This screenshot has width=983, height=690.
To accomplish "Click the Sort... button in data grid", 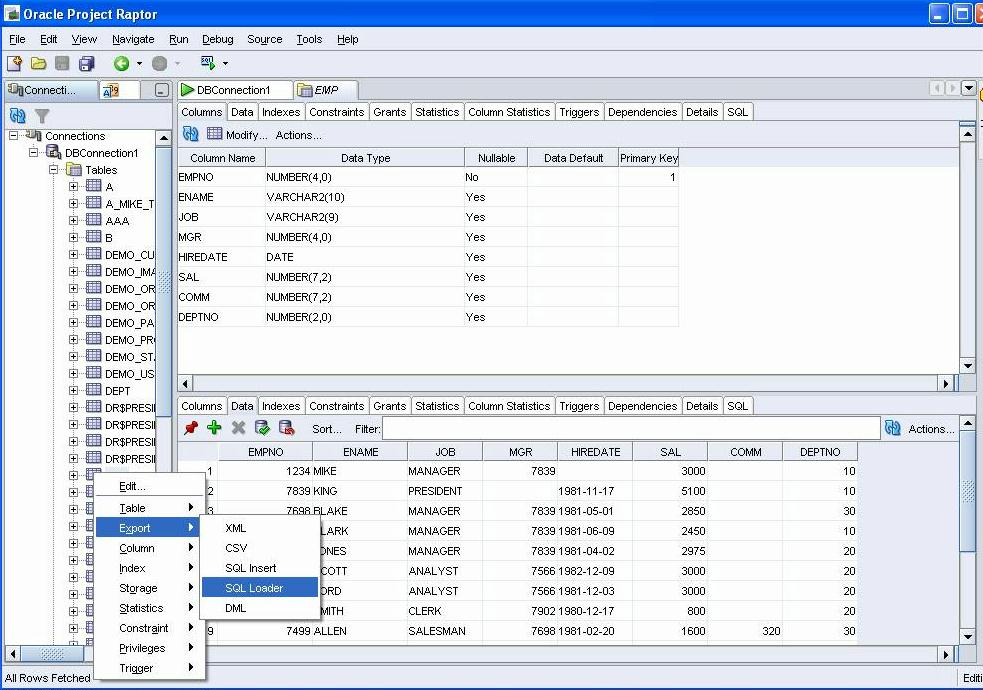I will tap(327, 429).
